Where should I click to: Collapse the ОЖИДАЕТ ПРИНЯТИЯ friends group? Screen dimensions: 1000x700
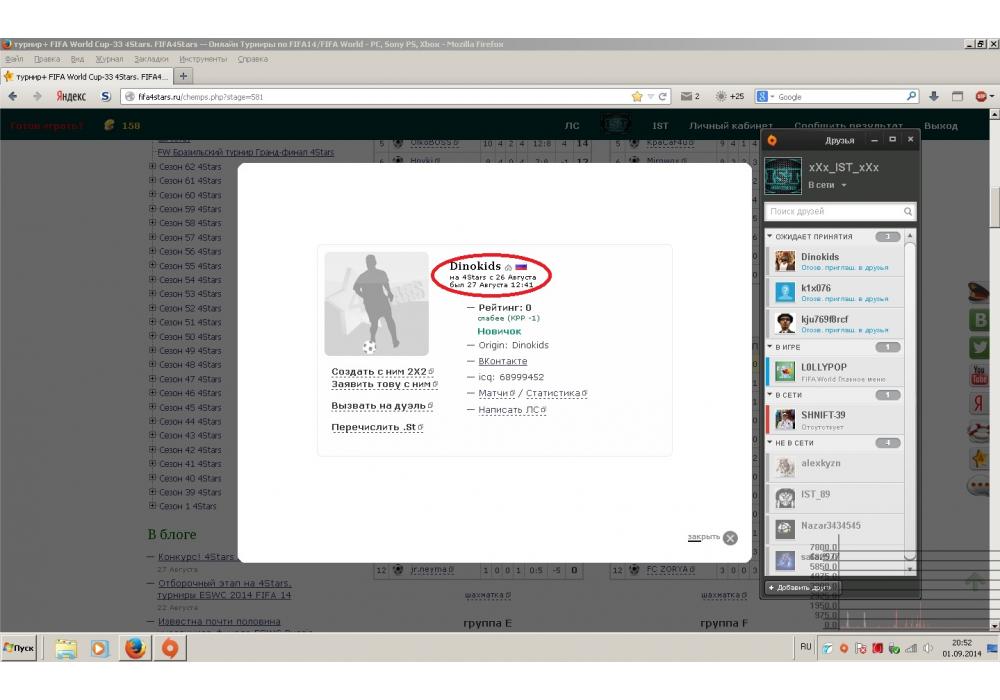(x=770, y=237)
